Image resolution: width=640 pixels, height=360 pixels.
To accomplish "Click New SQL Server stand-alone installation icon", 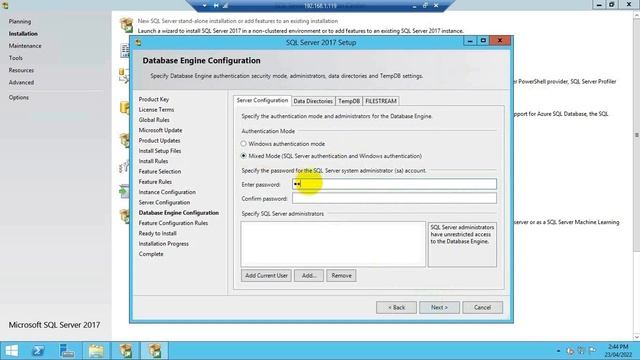I will tap(126, 25).
